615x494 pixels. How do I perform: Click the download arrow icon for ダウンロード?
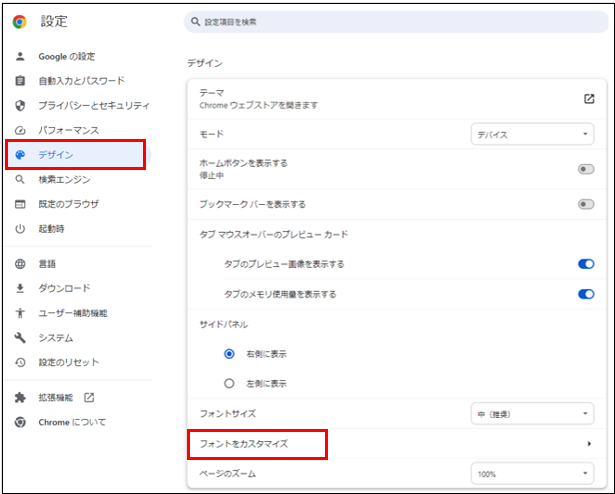pos(20,288)
